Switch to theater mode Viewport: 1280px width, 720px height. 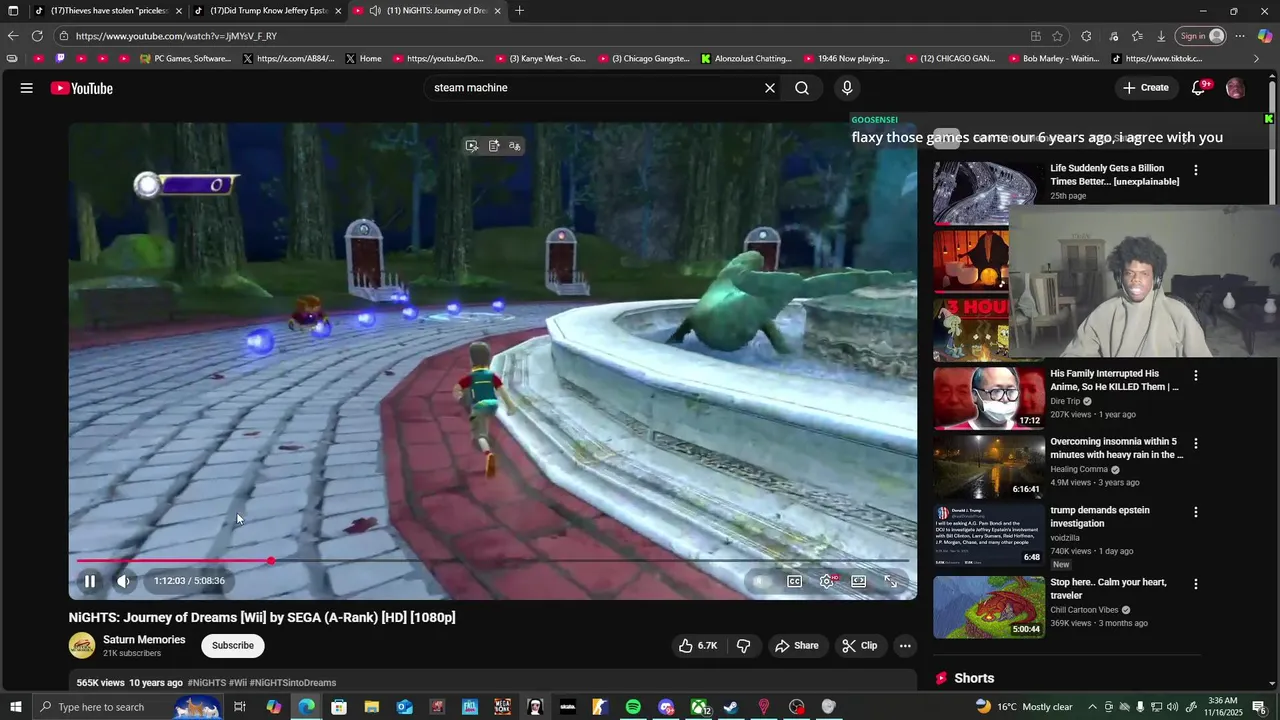point(859,581)
